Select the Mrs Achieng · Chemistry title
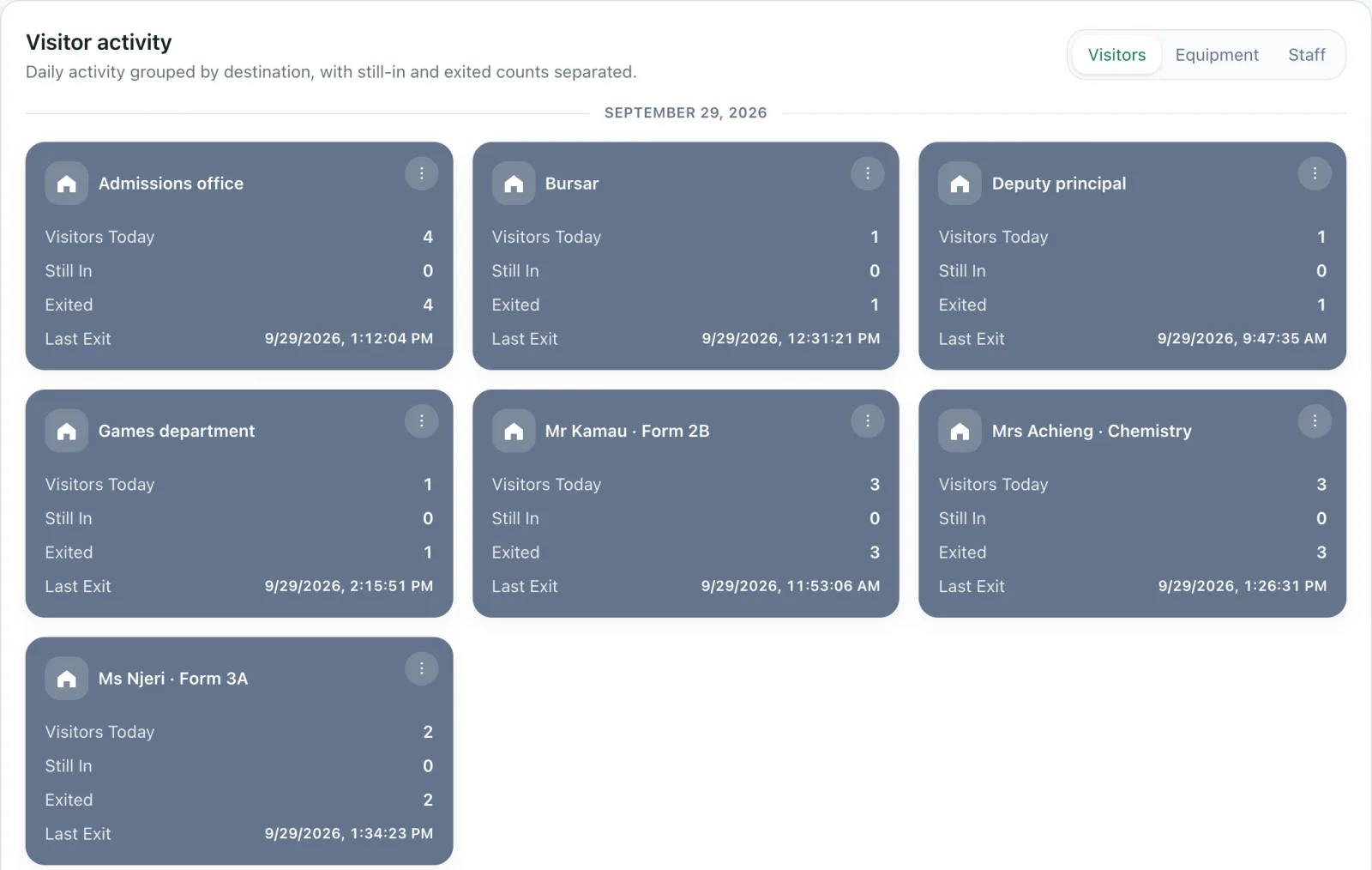1372x870 pixels. [x=1092, y=432]
